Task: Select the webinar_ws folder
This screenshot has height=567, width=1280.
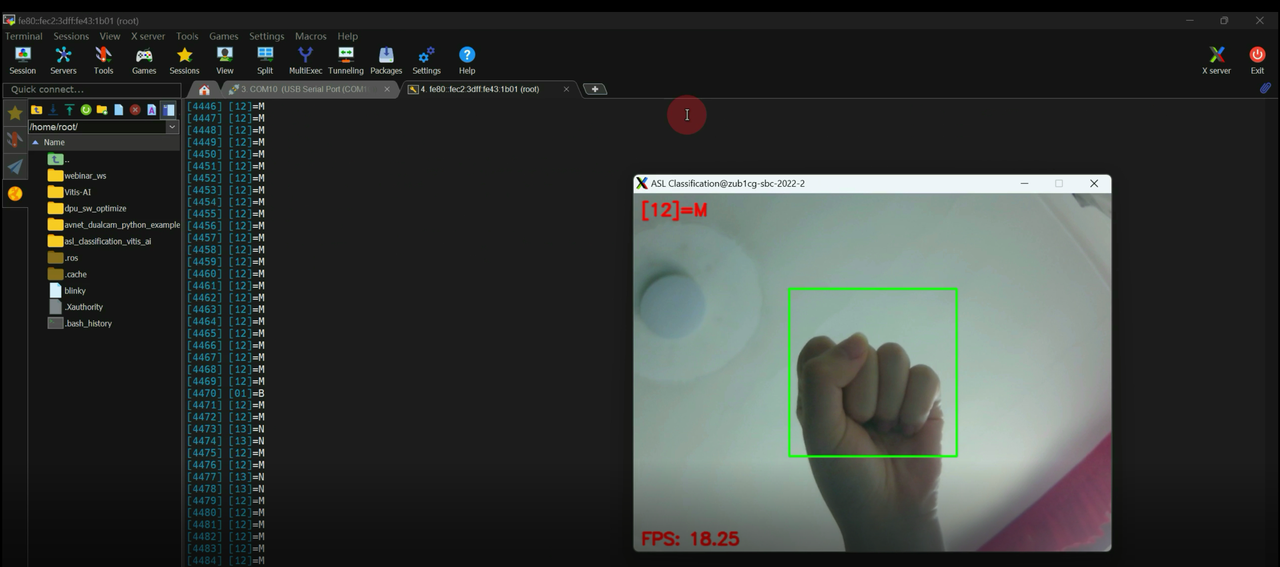Action: tap(77, 176)
